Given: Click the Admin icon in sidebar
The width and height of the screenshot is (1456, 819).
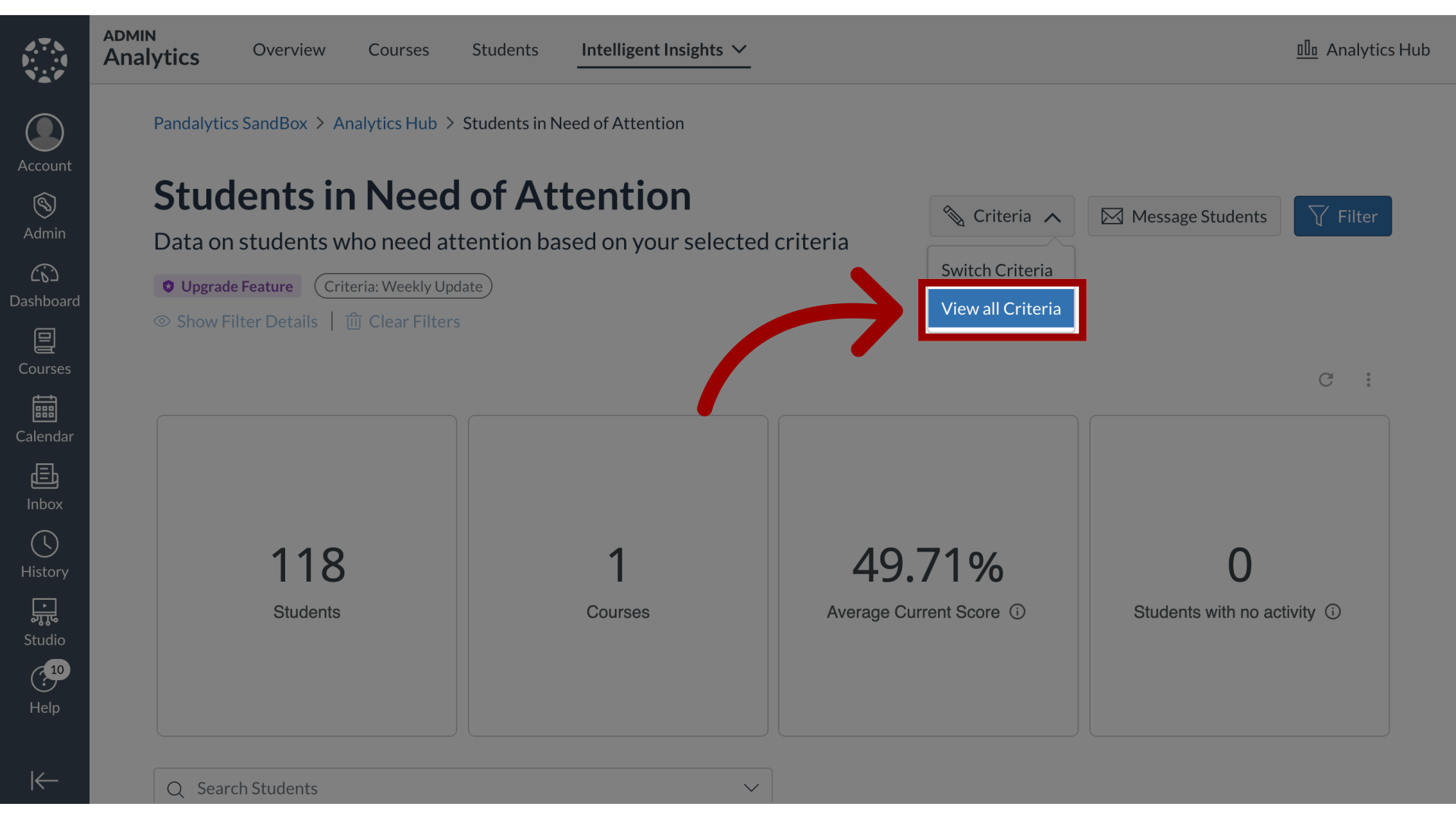Looking at the screenshot, I should pos(44,215).
